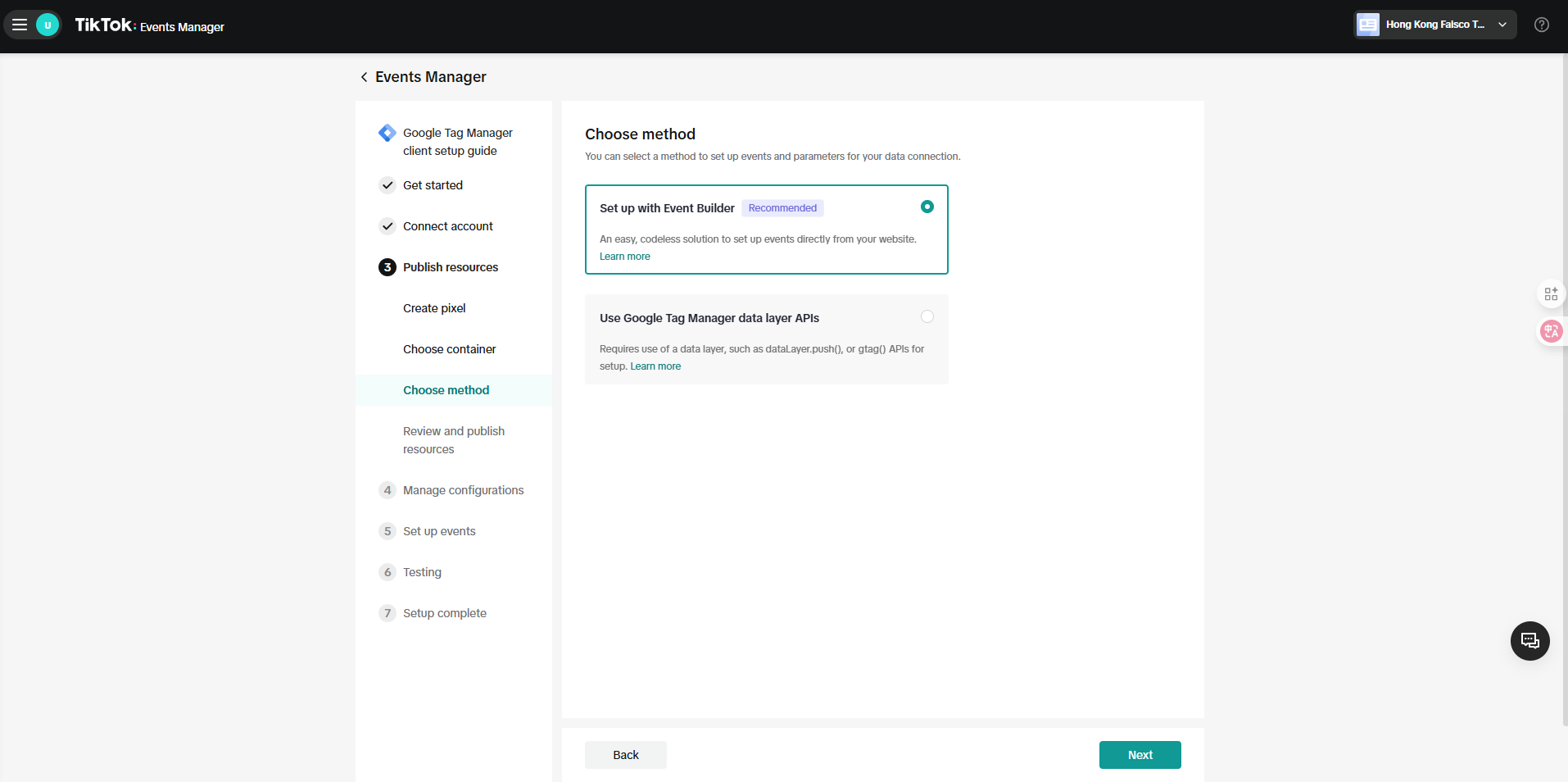This screenshot has width=1568, height=782.
Task: Expand the Hong Kong Falsco account dropdown
Action: click(x=1434, y=25)
